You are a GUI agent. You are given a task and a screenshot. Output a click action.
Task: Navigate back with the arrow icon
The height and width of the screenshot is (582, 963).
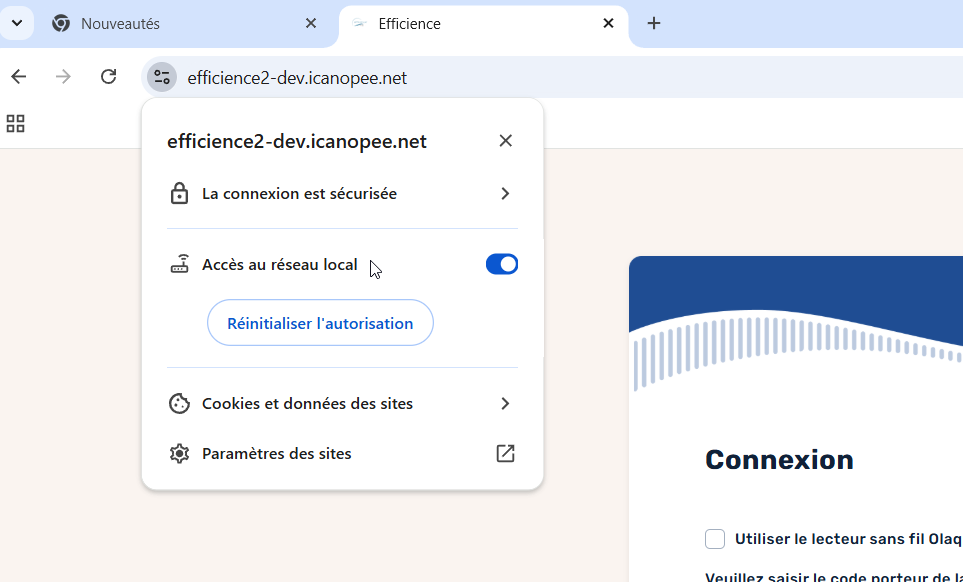[x=18, y=76]
